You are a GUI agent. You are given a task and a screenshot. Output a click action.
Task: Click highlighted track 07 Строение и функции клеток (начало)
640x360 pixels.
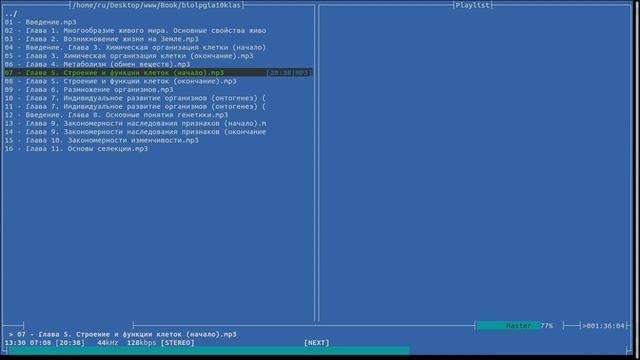pyautogui.click(x=158, y=73)
